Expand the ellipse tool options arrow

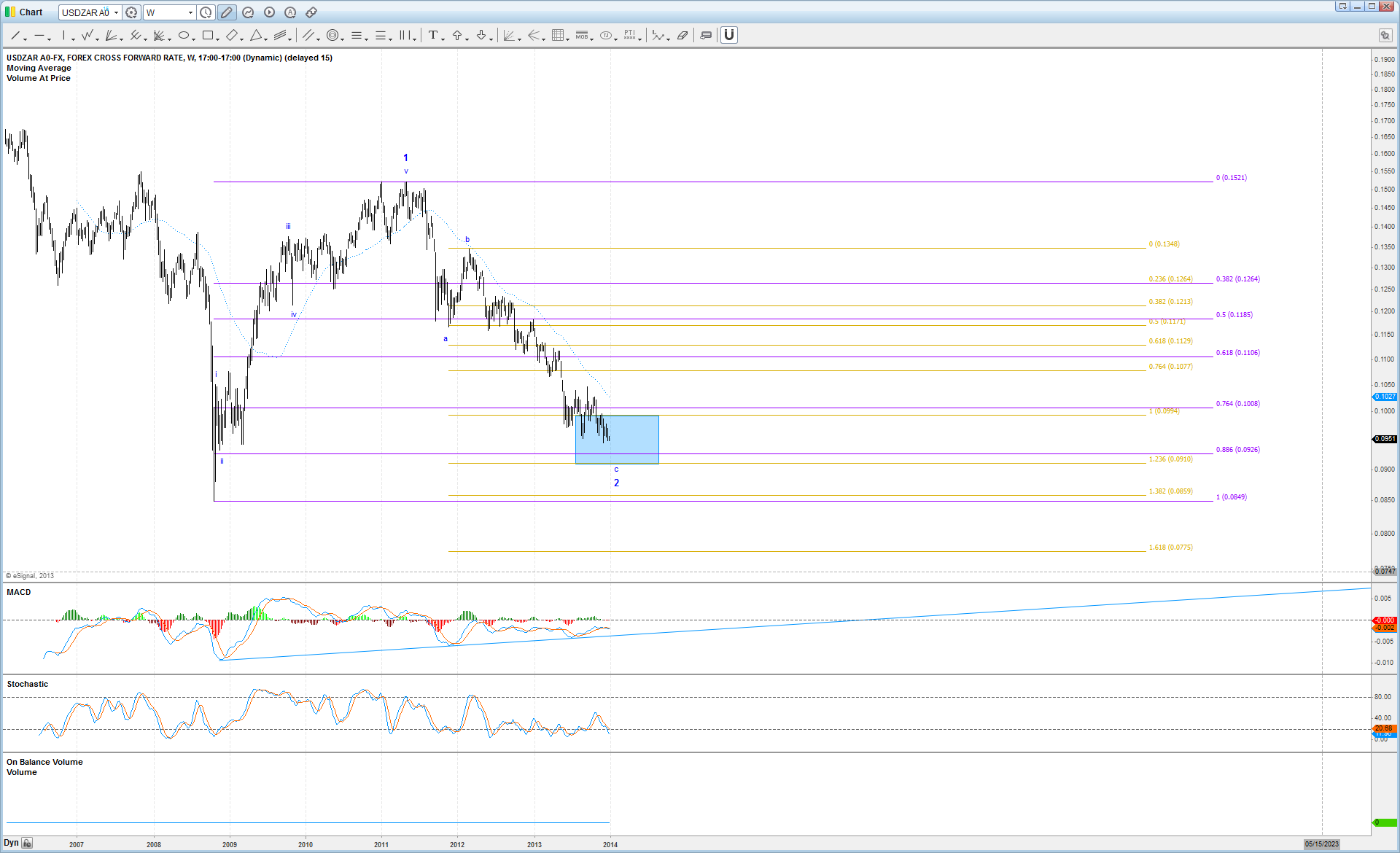pyautogui.click(x=194, y=38)
